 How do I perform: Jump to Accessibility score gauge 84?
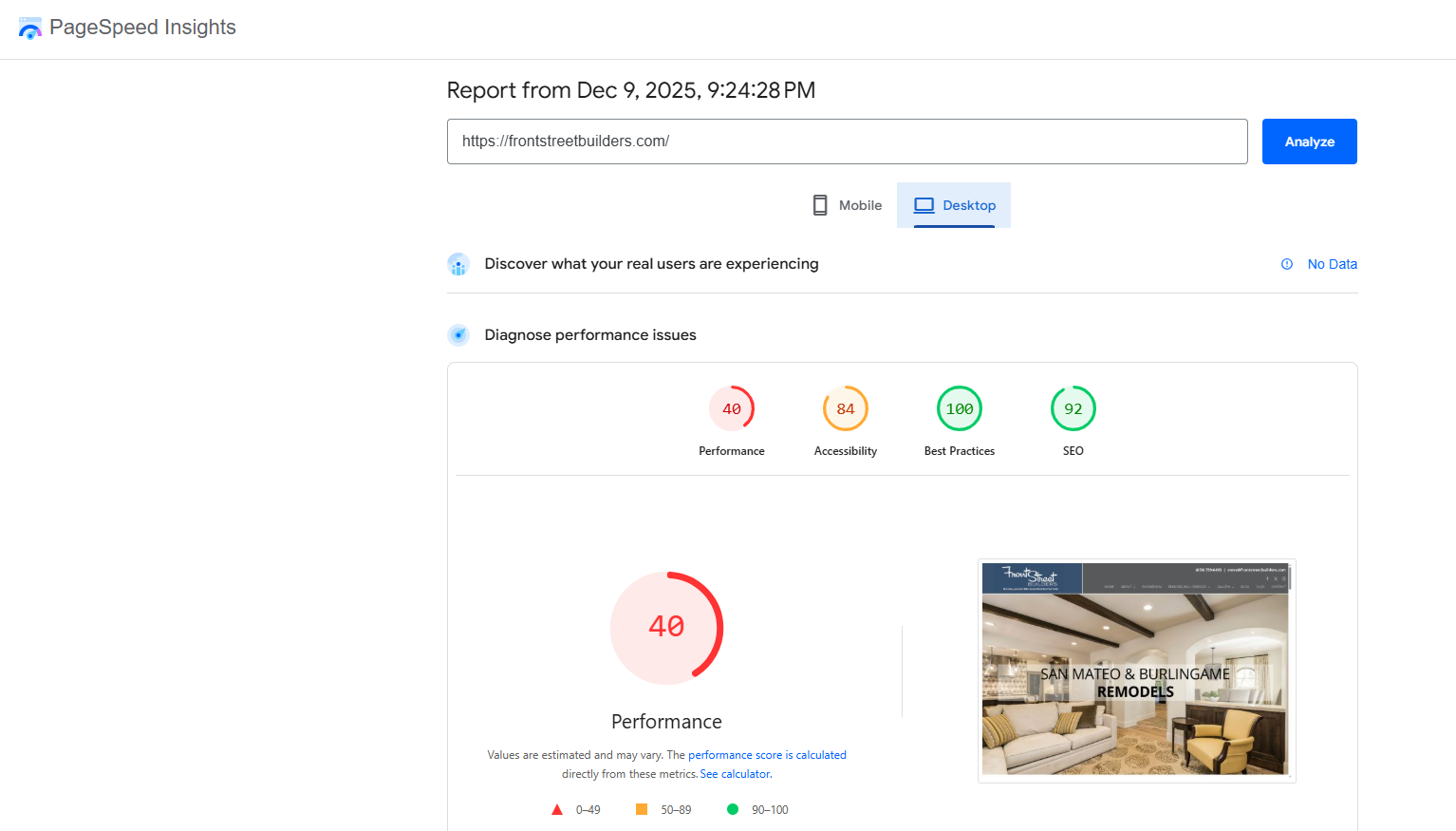pos(846,408)
